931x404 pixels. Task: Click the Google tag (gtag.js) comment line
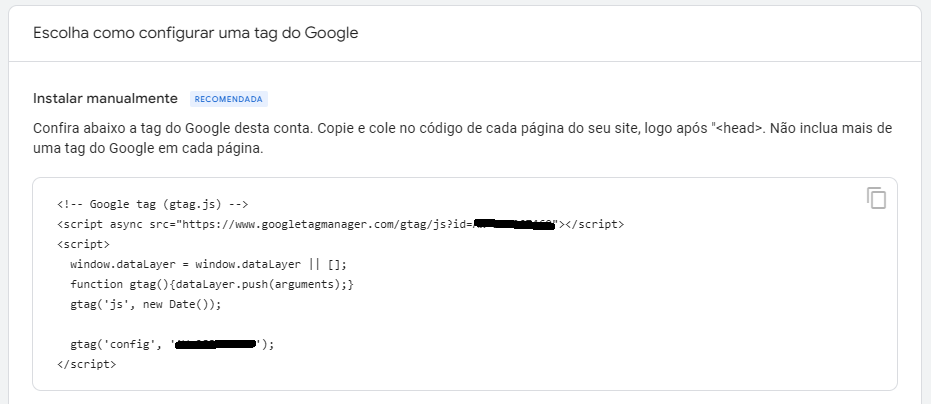(153, 204)
